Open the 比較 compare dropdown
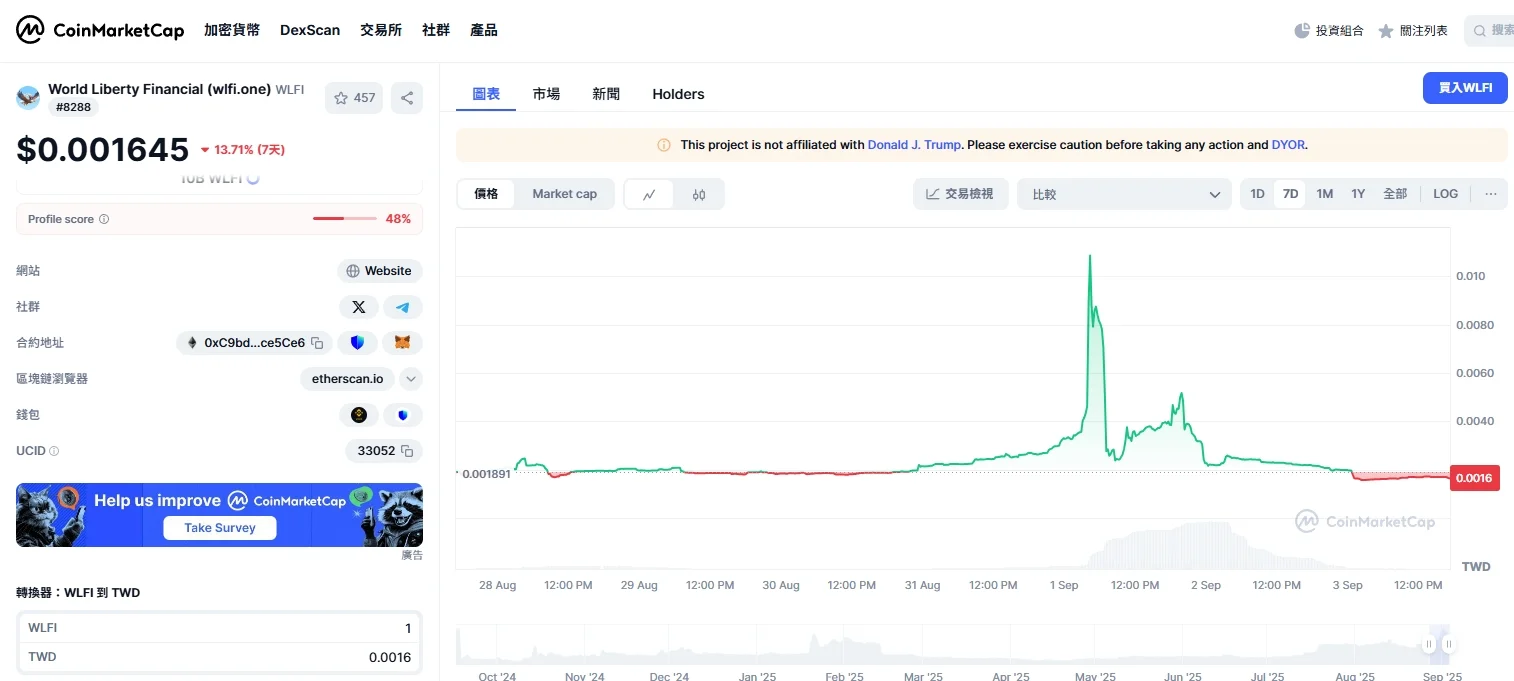 (1123, 194)
